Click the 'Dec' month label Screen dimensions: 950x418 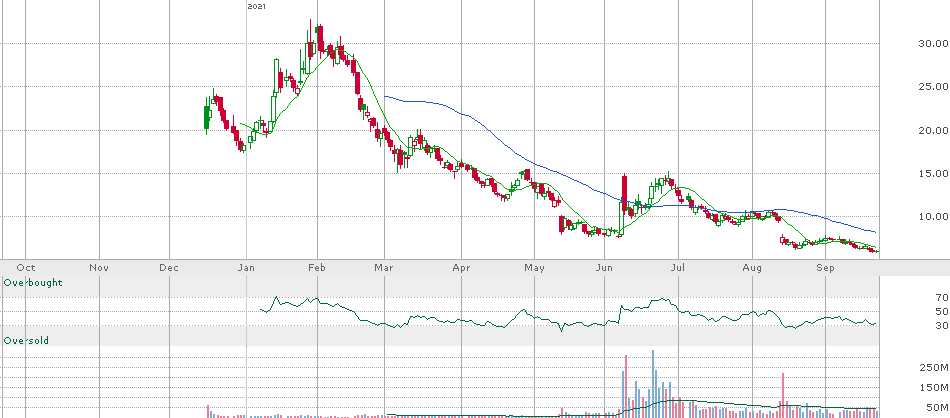point(169,267)
